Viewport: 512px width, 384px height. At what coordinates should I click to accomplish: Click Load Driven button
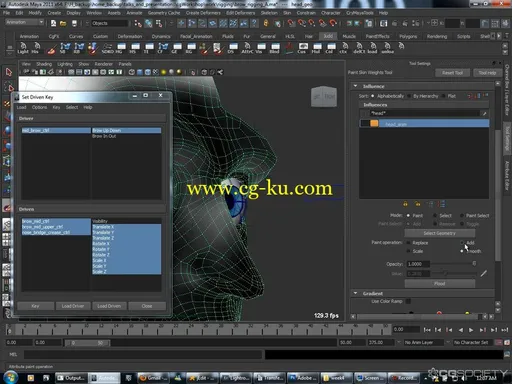pyautogui.click(x=109, y=306)
